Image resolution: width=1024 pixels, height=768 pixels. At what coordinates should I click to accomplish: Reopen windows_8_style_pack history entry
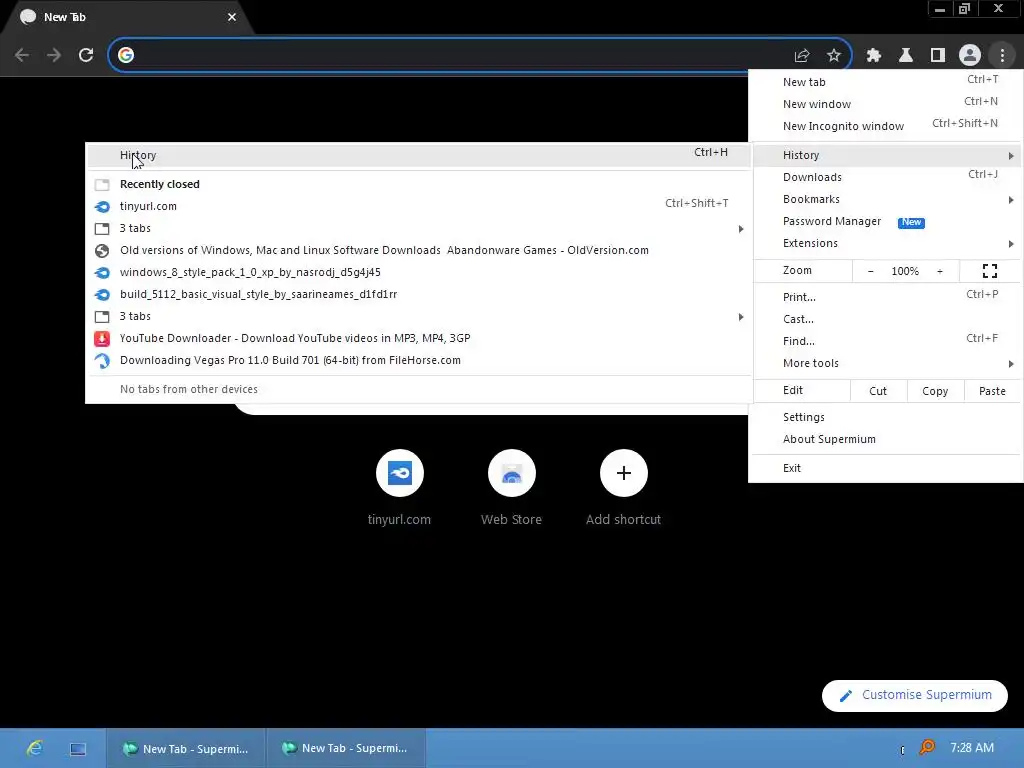(x=418, y=272)
